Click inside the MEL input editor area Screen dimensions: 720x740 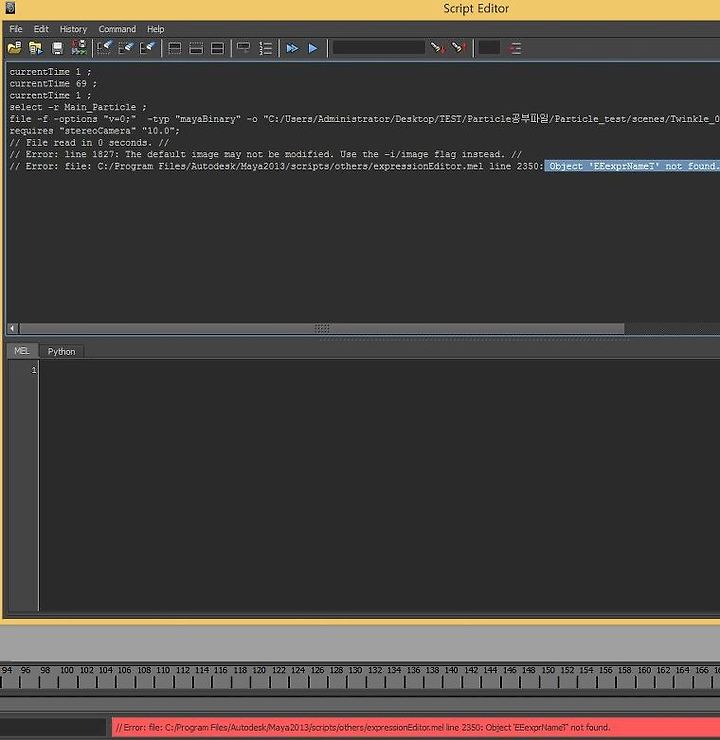[x=379, y=485]
